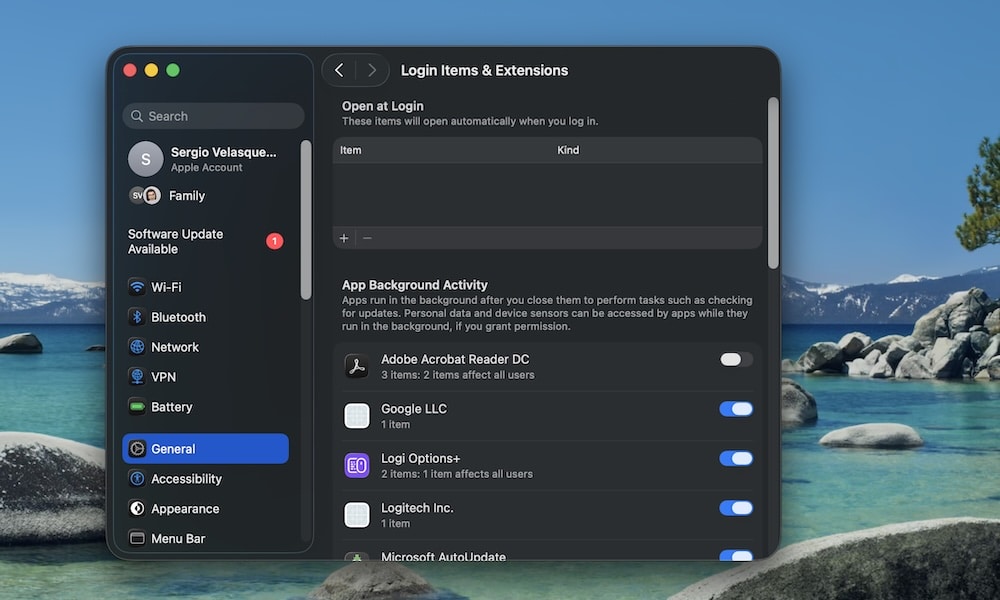Navigate back with the left chevron
Viewport: 1000px width, 600px height.
click(339, 70)
